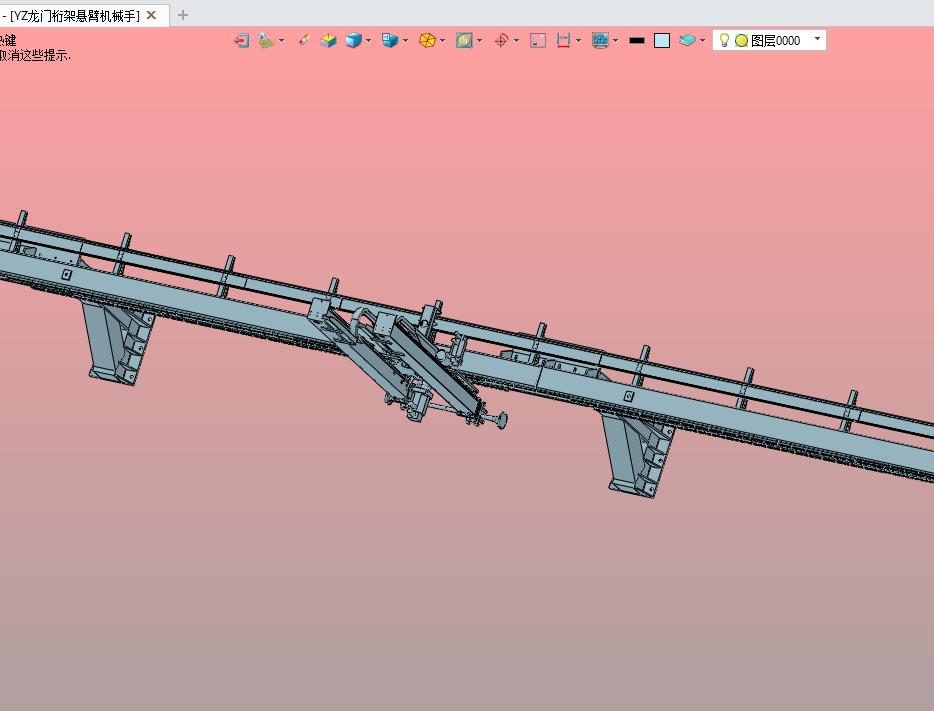
Task: Click the orange wireframe sphere icon
Action: 427,41
